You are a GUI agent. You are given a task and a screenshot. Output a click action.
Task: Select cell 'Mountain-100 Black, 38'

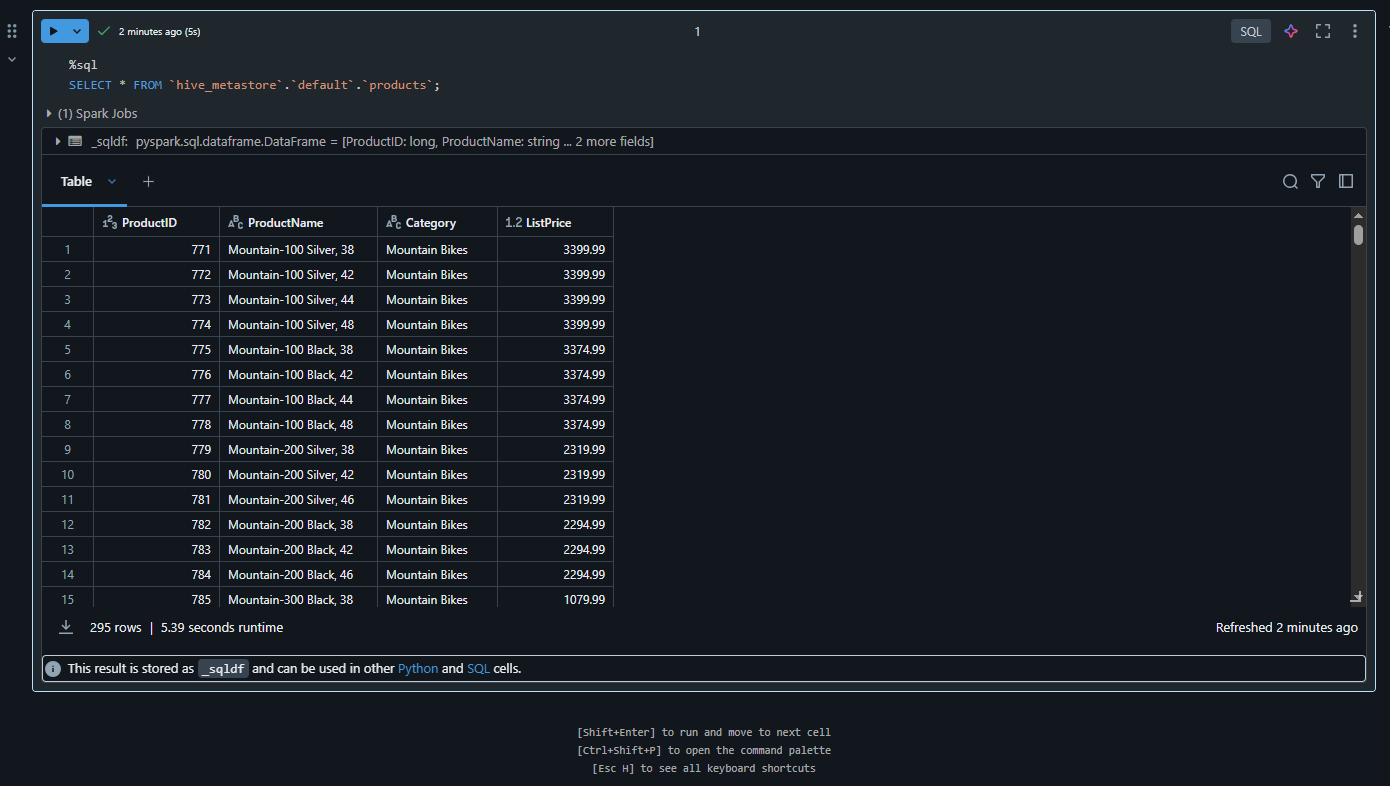click(298, 349)
